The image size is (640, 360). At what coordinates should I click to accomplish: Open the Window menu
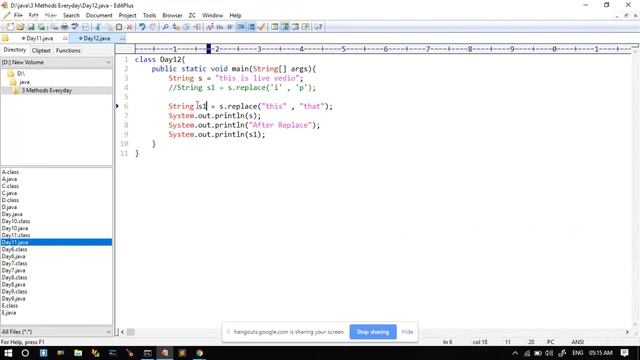(212, 16)
